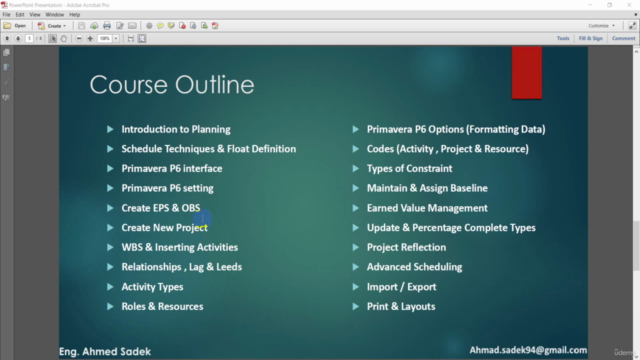
Task: Click the scrollbar up arrow
Action: tap(636, 52)
